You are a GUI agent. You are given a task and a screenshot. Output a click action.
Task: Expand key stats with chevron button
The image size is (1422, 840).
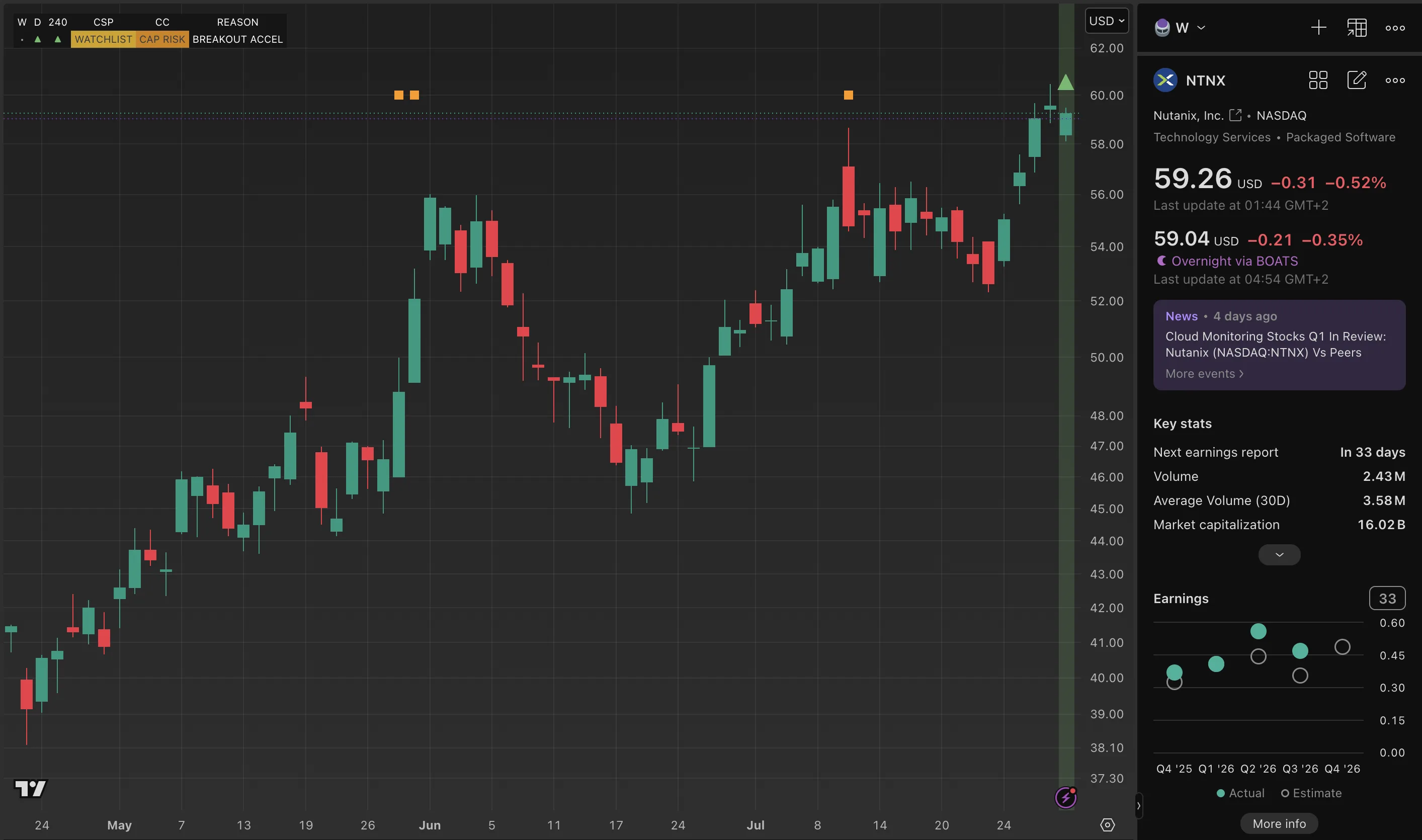[1279, 555]
